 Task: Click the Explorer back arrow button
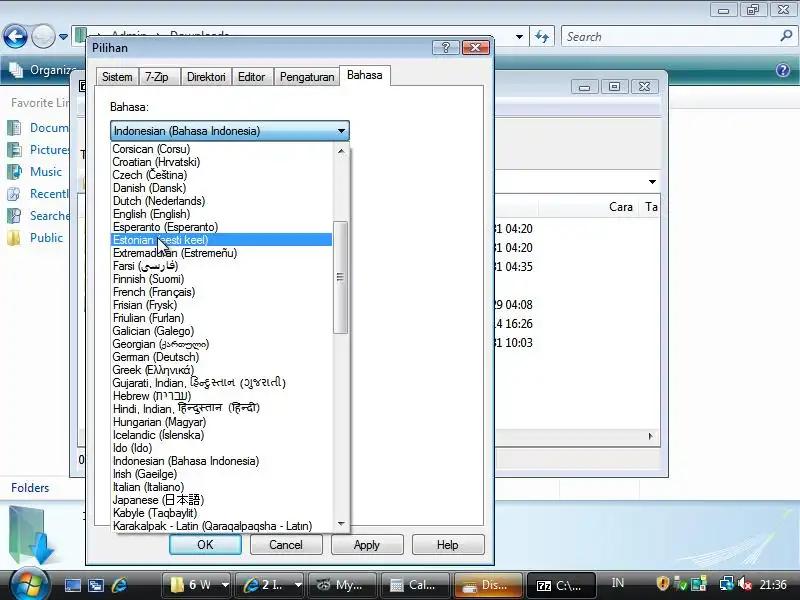point(15,37)
